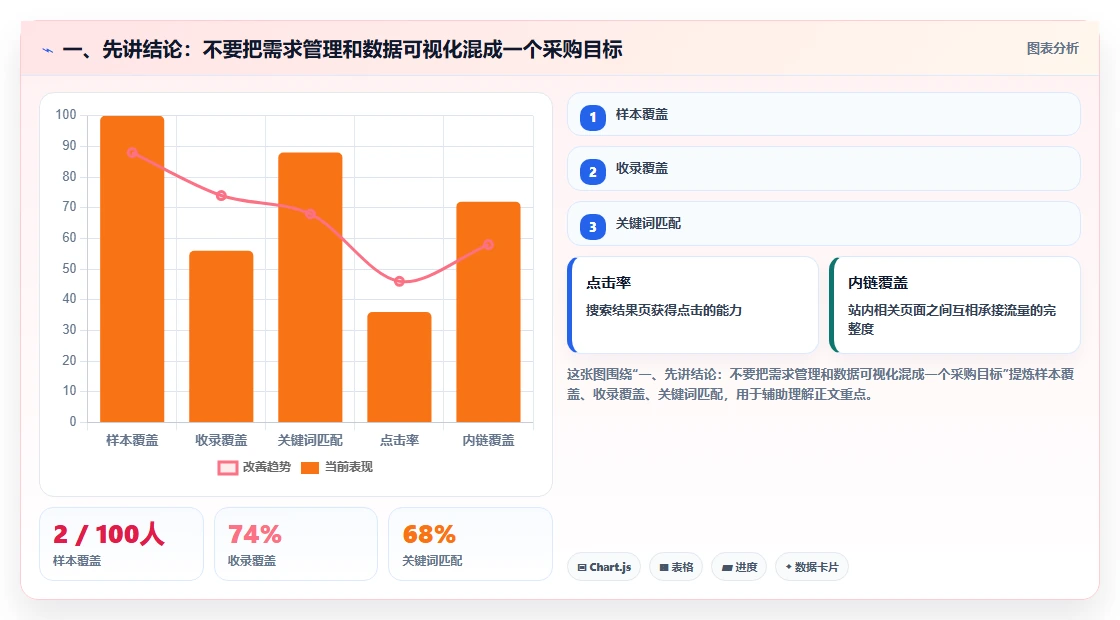
Task: Click the lightning icon beside the heading
Action: [48, 50]
